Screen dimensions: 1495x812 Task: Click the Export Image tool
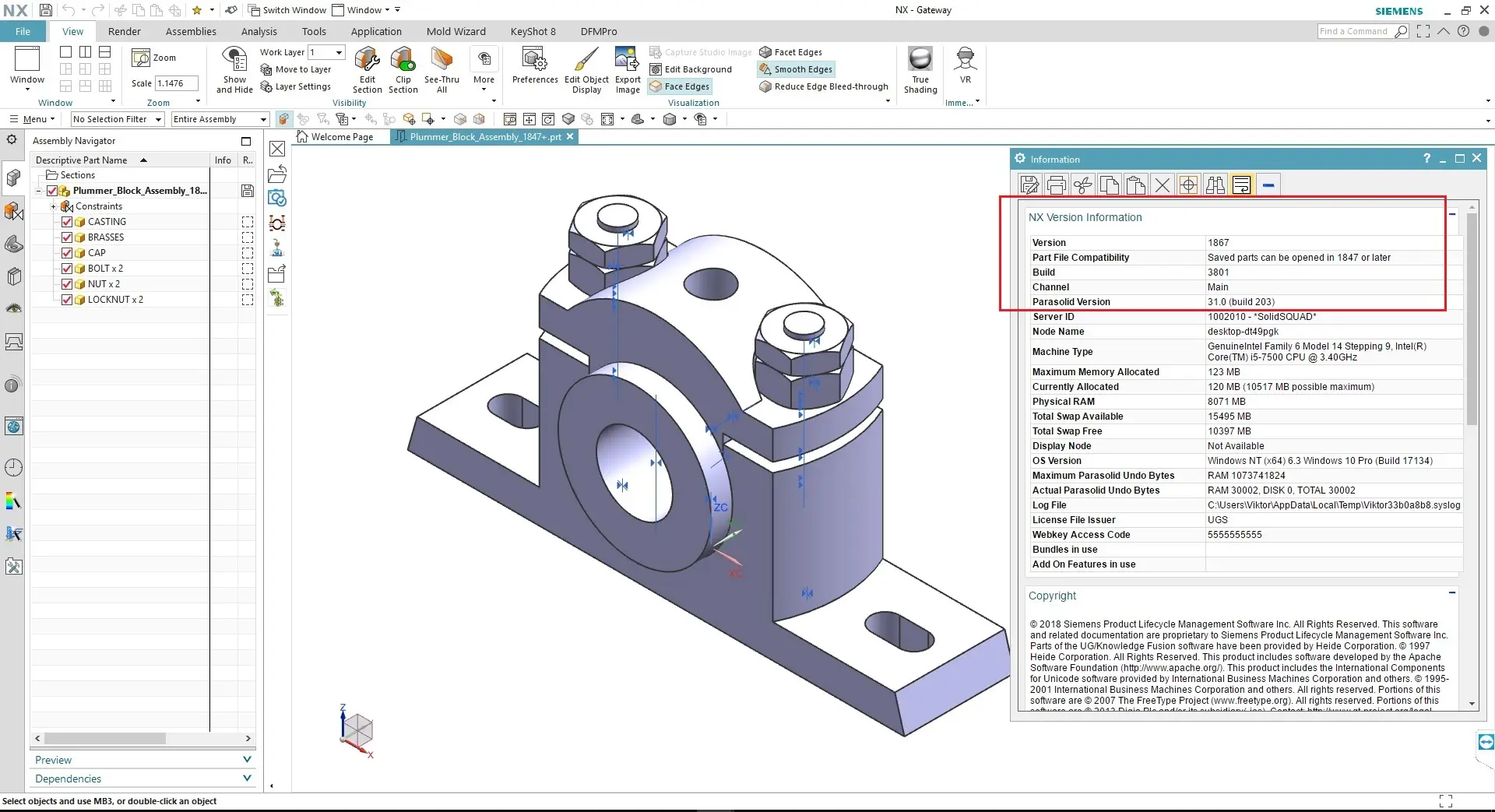628,69
